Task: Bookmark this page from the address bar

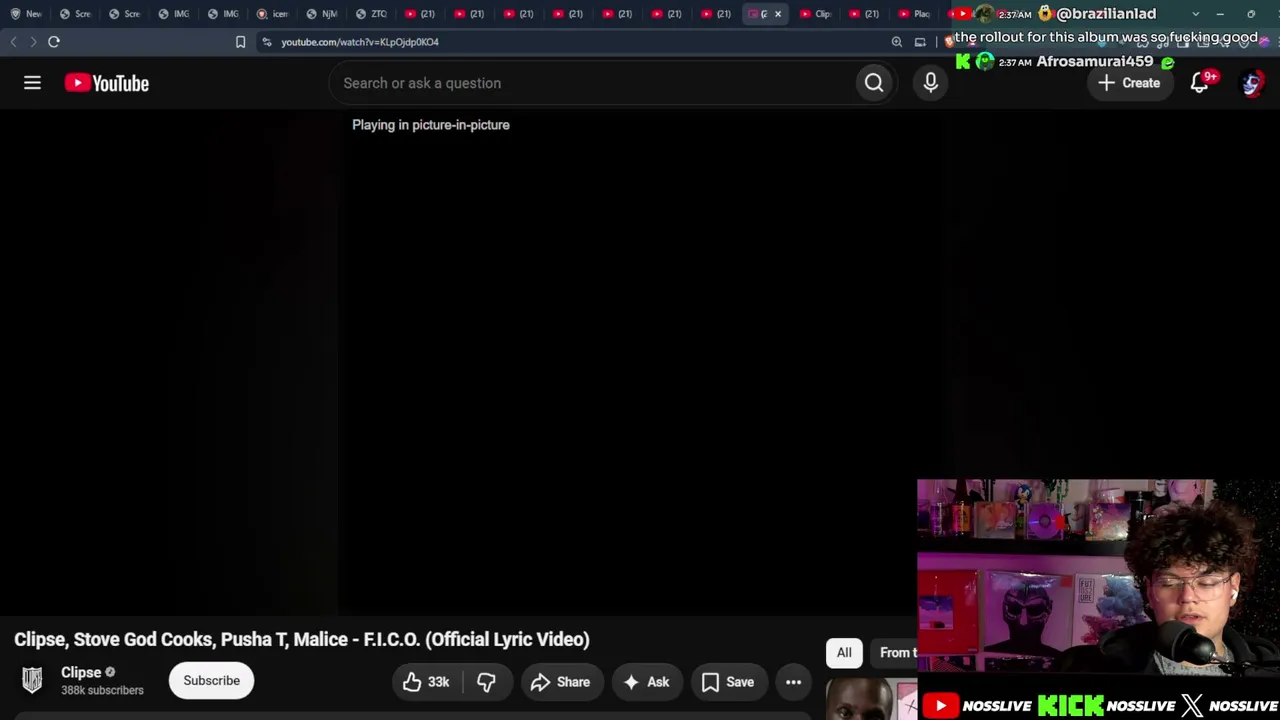Action: click(x=240, y=42)
